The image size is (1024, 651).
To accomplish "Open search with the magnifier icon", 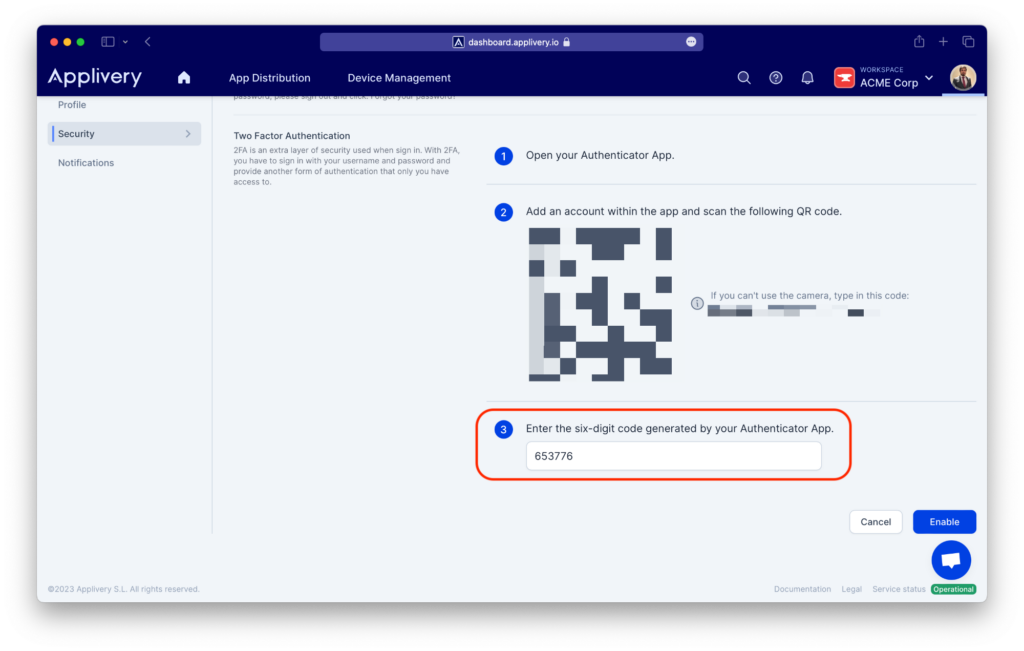I will 744,78.
